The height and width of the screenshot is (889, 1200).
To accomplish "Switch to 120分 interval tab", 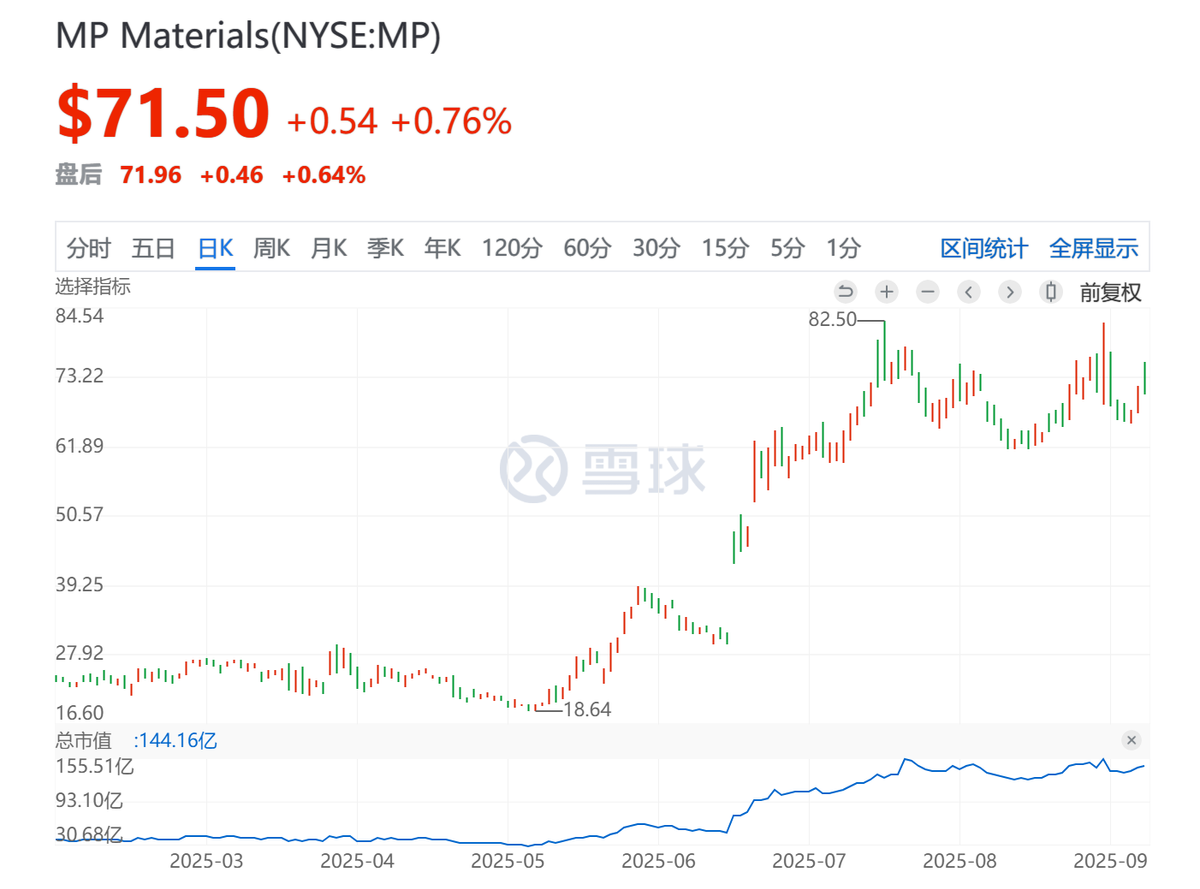I will pyautogui.click(x=512, y=248).
